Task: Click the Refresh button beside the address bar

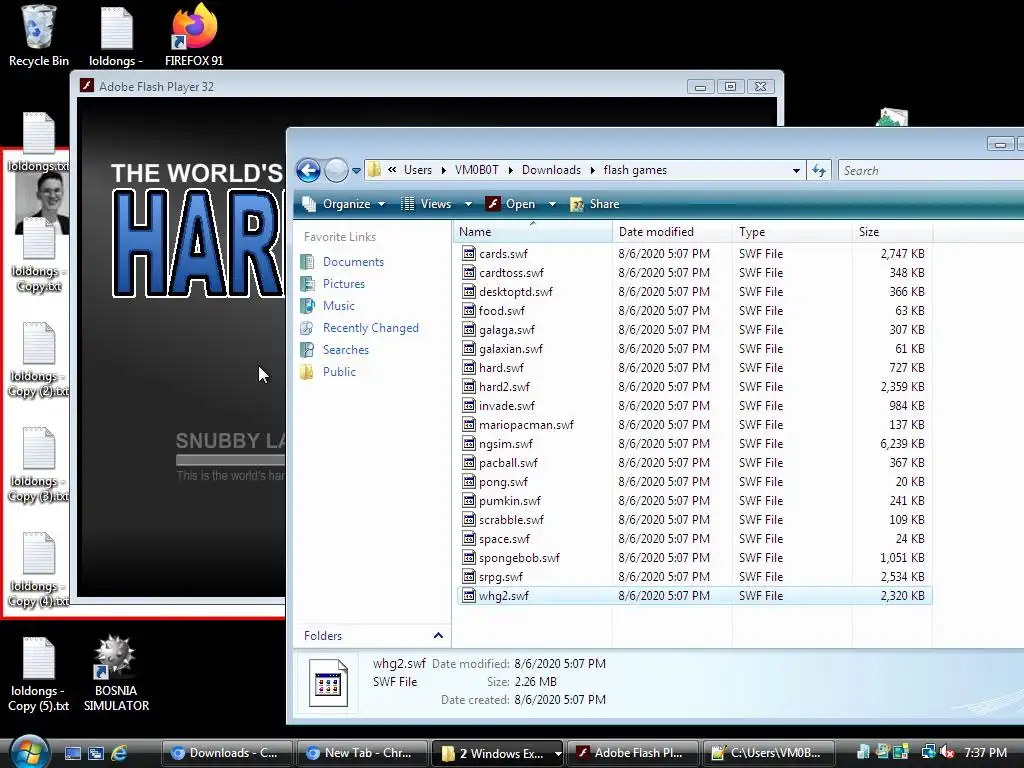Action: pyautogui.click(x=819, y=170)
